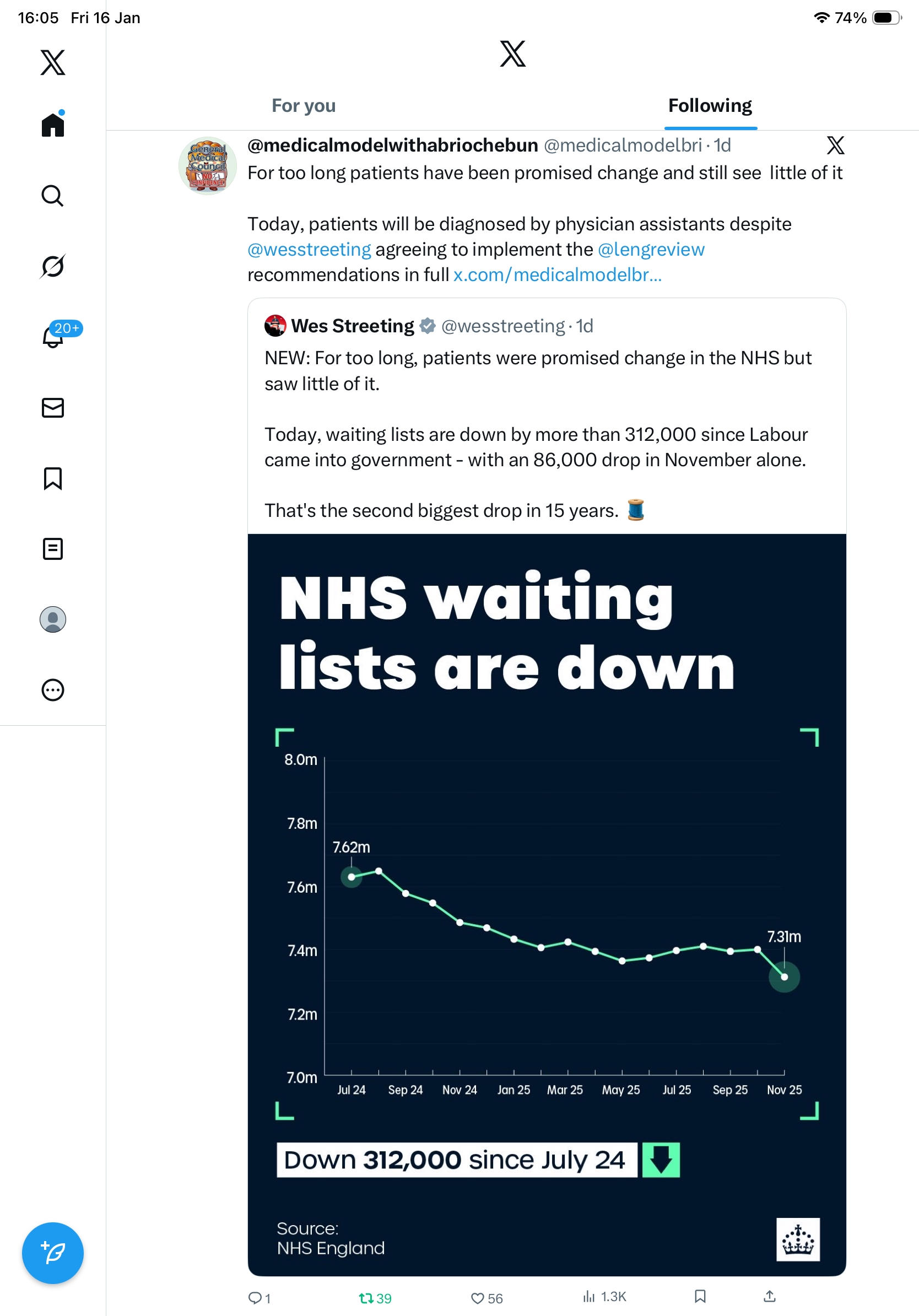Open the profile avatar in sidebar
Viewport: 919px width, 1316px height.
[x=53, y=619]
